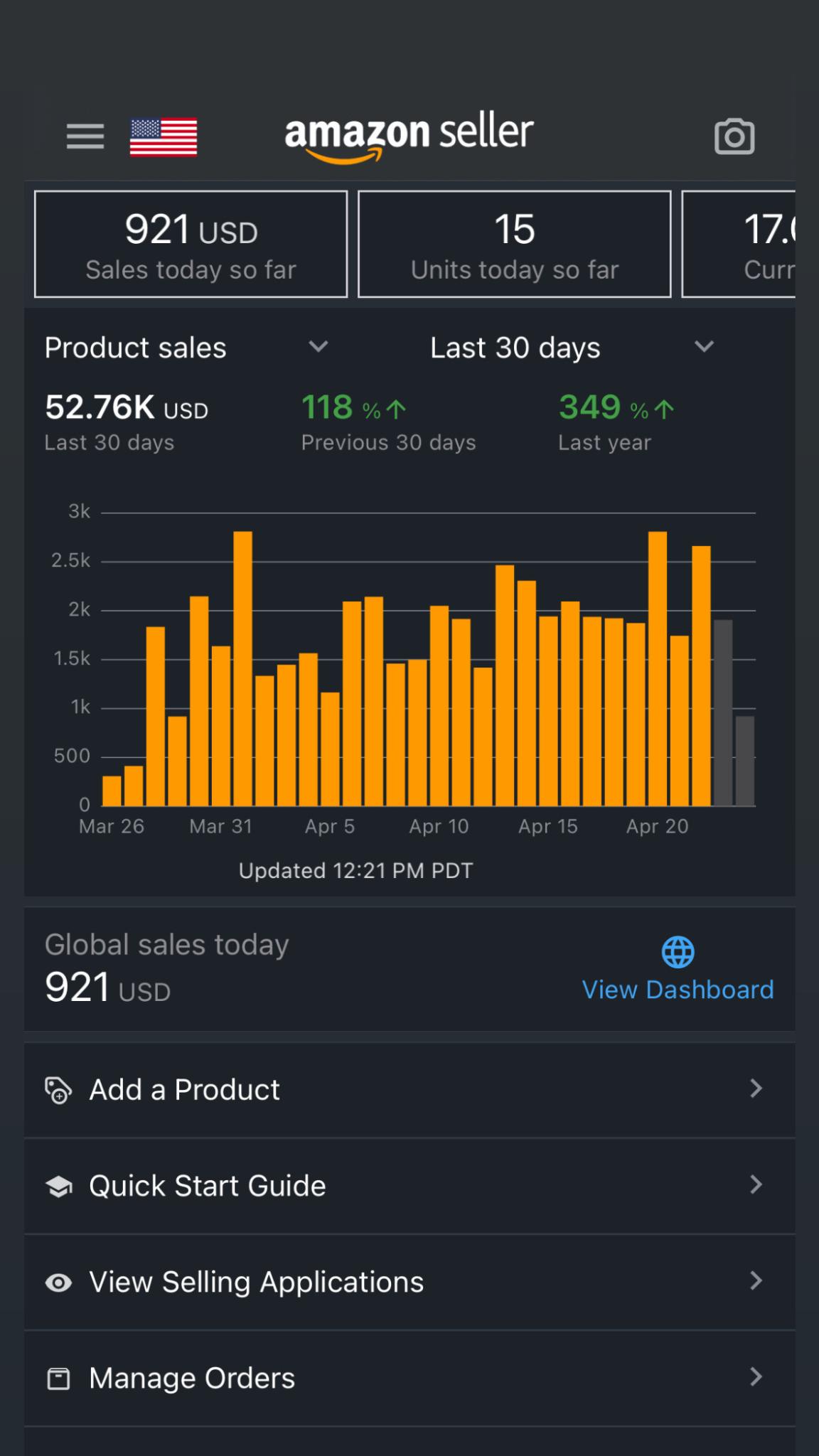Tap the Add a Product tag icon
The image size is (819, 1456).
58,1090
